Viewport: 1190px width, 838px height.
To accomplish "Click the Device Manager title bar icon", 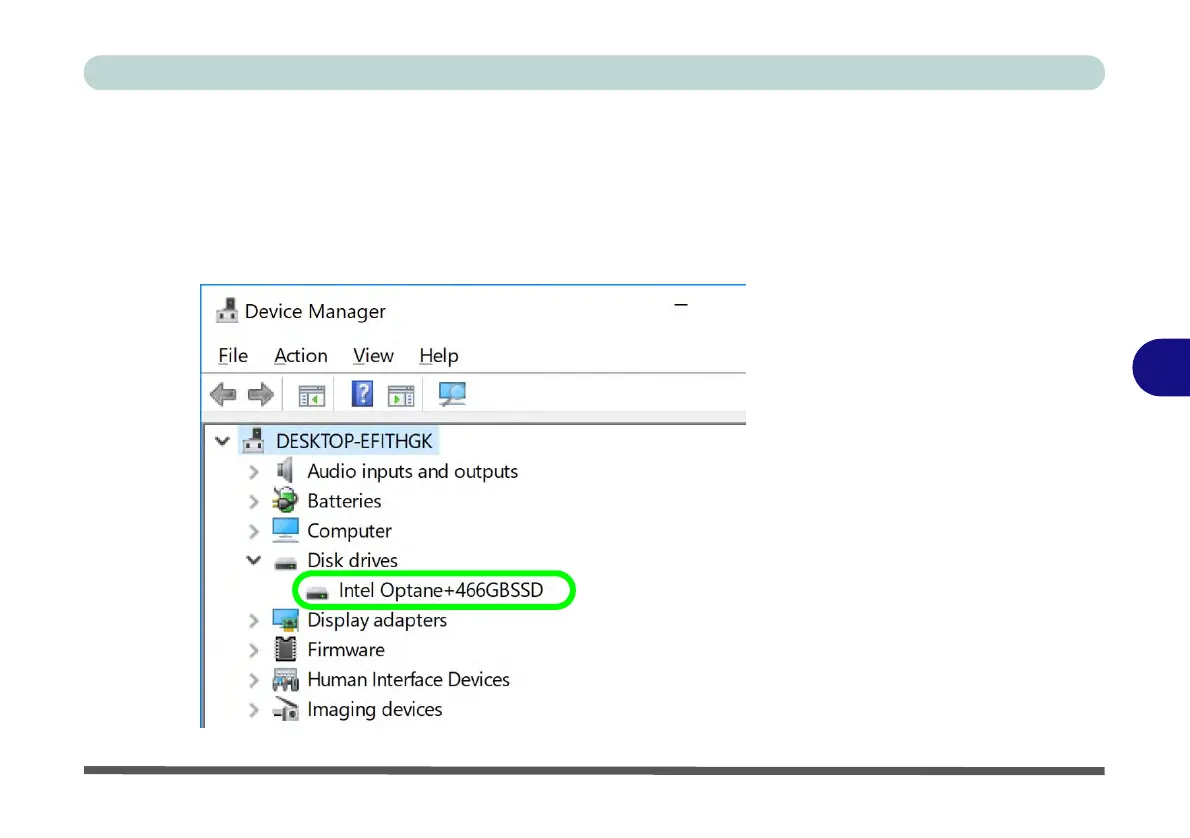I will 226,311.
